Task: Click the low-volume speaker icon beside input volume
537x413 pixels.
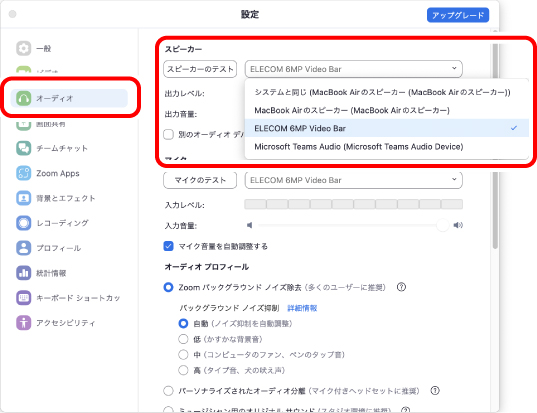Action: (250, 225)
